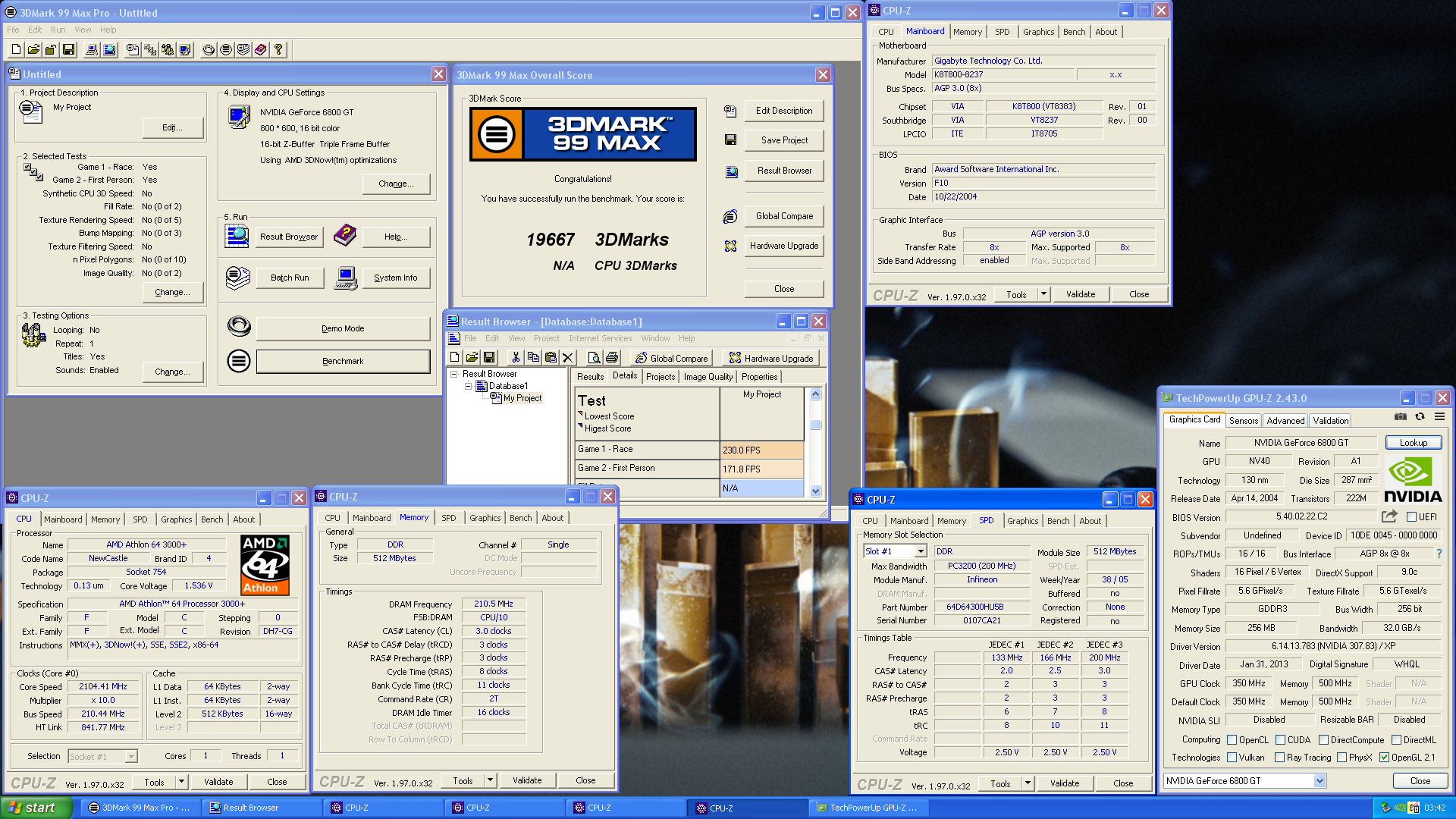
Task: Toggle the OpenCL checkbox in GPU-Z
Action: tap(1232, 740)
